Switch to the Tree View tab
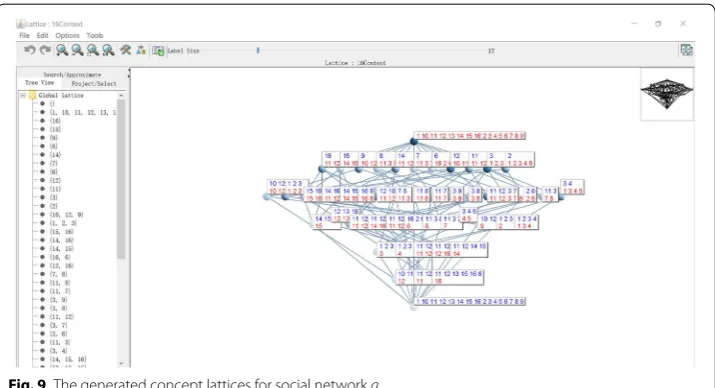 coord(40,83)
